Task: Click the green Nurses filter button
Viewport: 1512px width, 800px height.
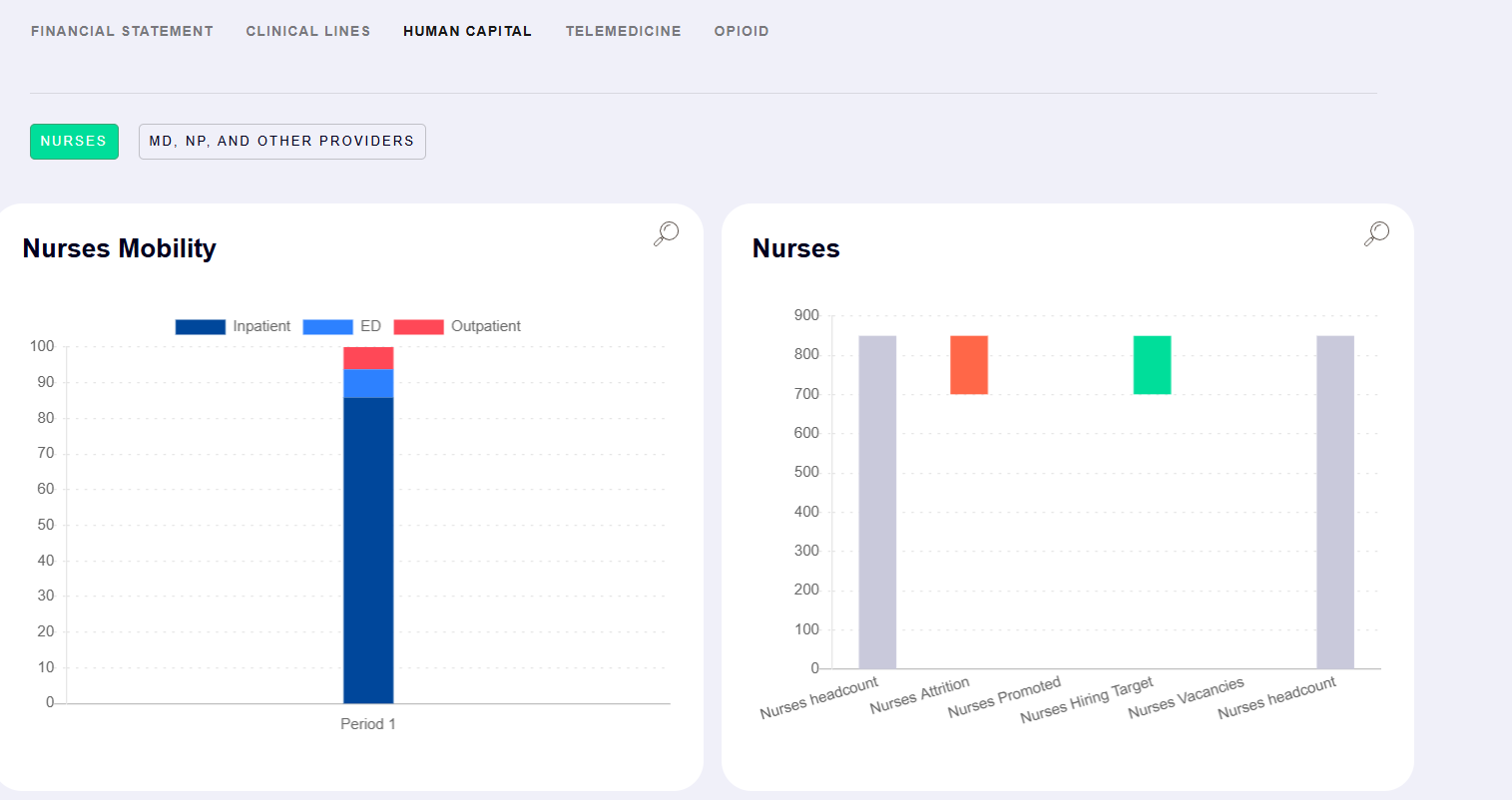Action: 74,141
